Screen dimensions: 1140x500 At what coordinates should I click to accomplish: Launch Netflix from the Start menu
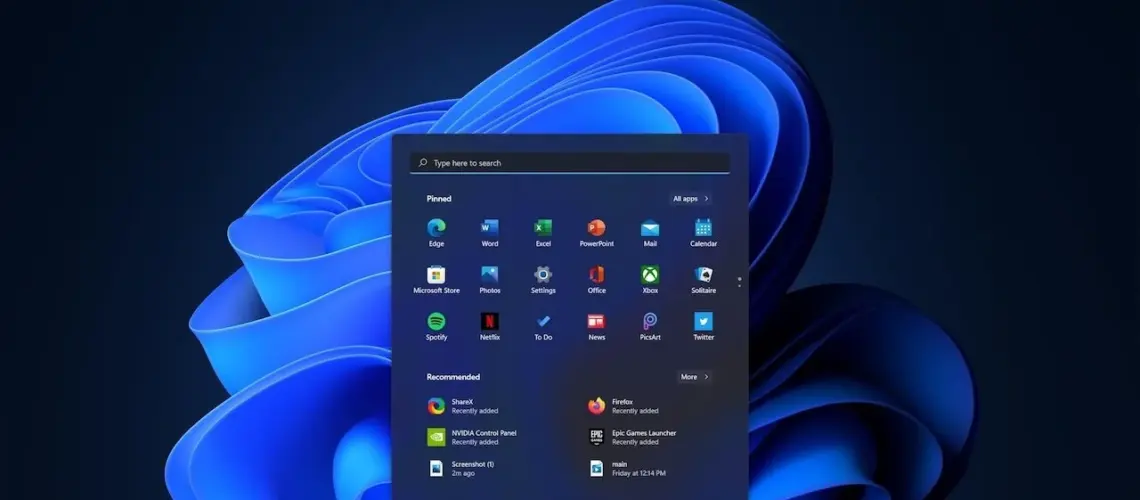pos(489,322)
